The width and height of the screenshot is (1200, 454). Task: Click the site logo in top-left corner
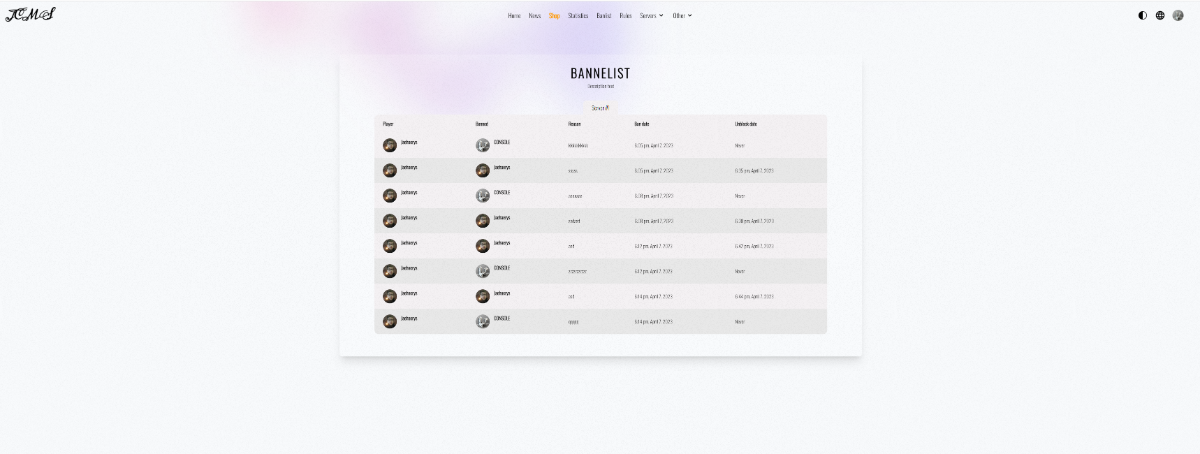pos(30,14)
